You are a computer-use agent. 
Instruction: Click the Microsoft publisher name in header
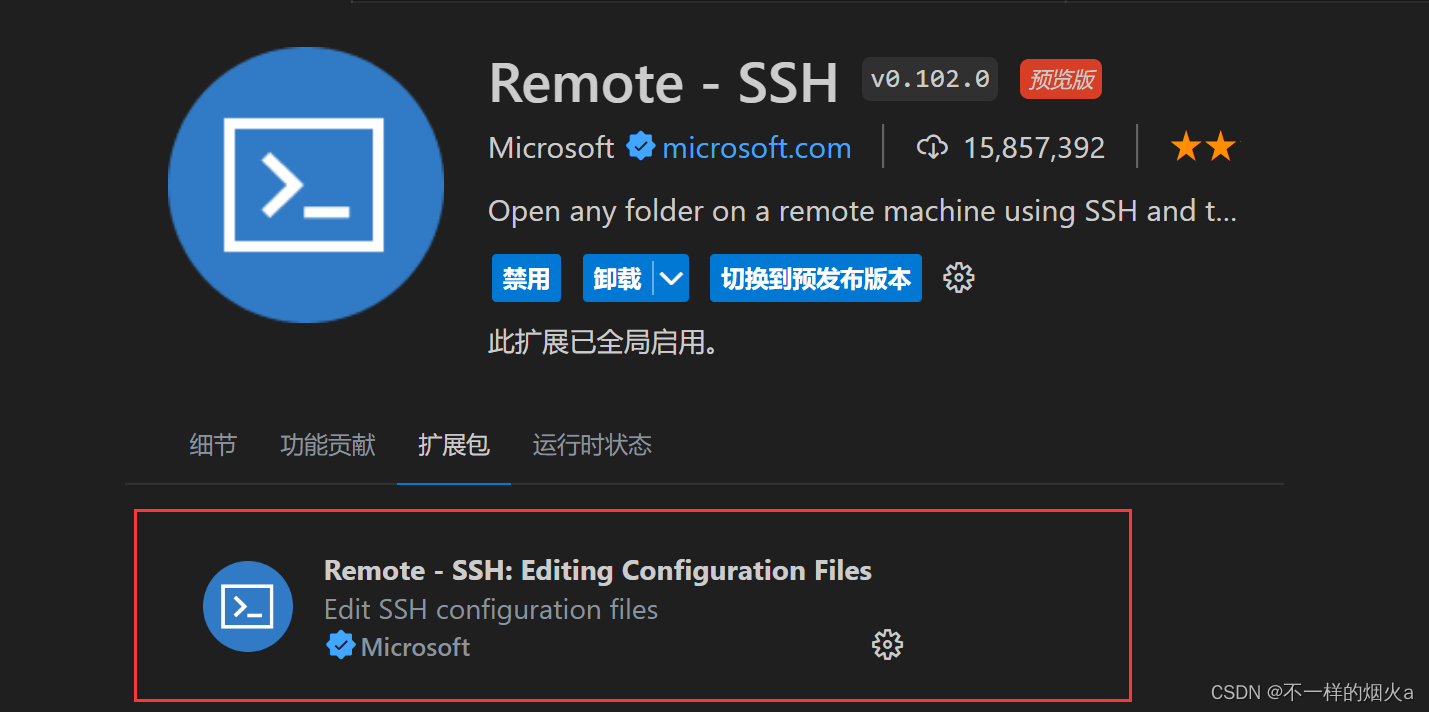(x=551, y=148)
